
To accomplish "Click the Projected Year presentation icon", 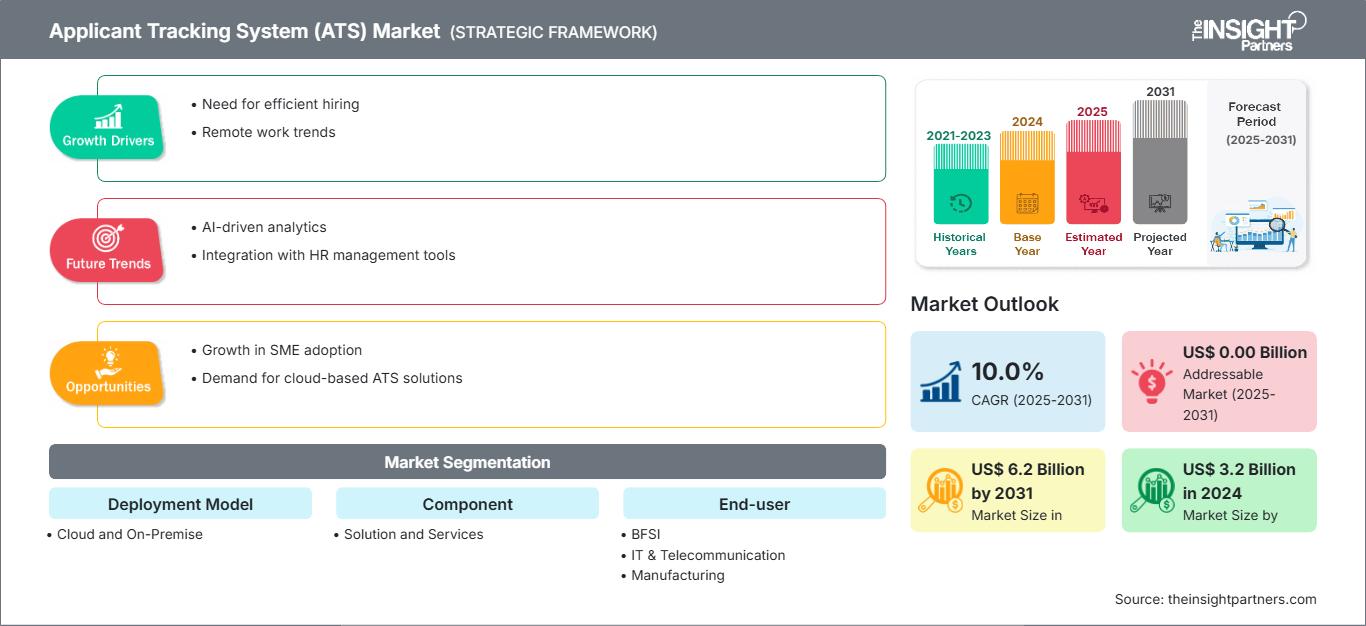I will click(1160, 204).
